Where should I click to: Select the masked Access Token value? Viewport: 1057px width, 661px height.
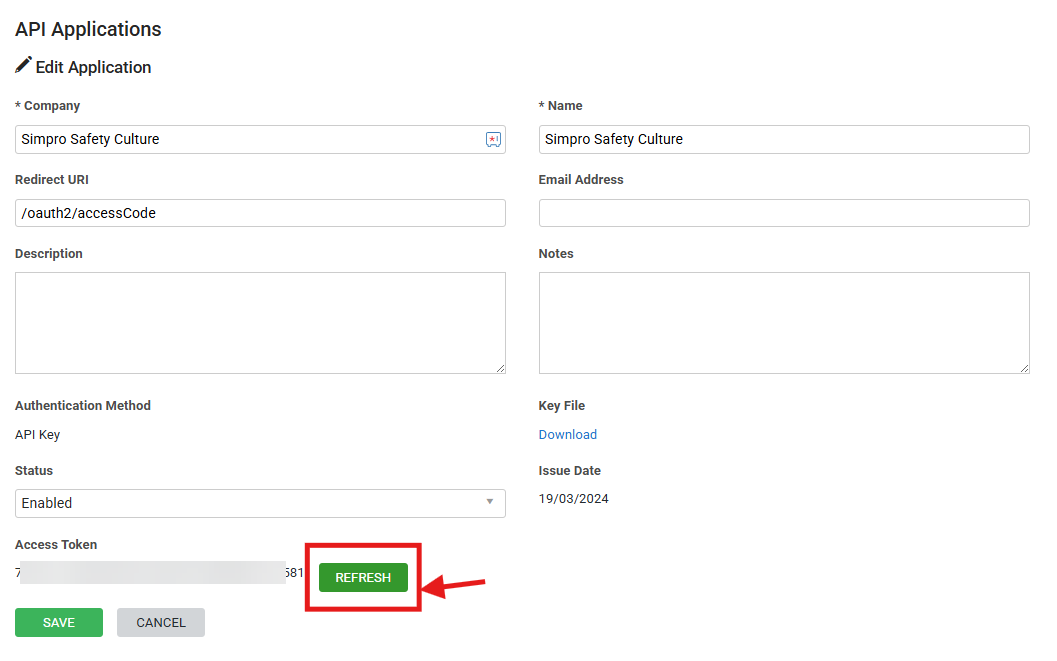pyautogui.click(x=159, y=573)
